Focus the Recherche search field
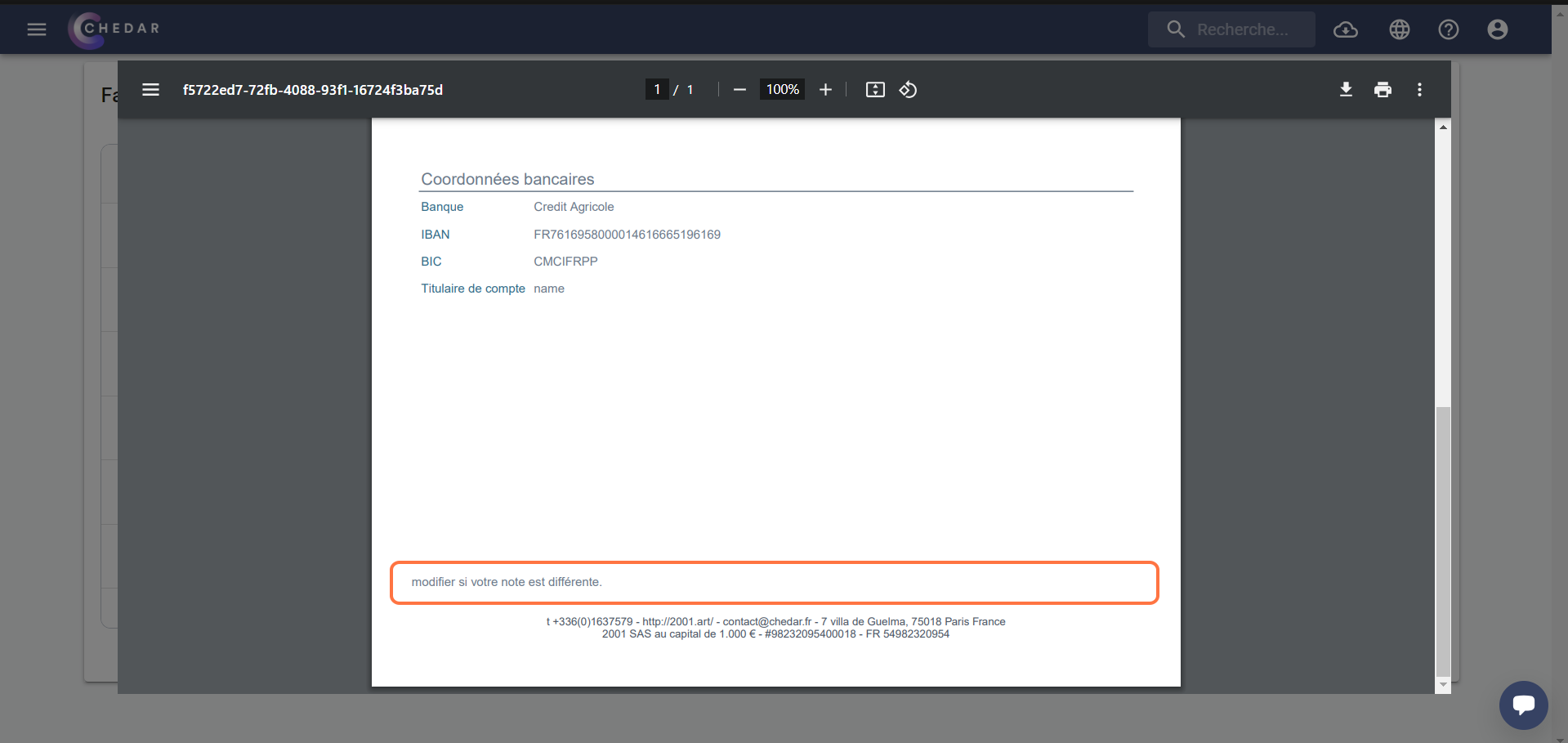1568x743 pixels. pos(1231,29)
